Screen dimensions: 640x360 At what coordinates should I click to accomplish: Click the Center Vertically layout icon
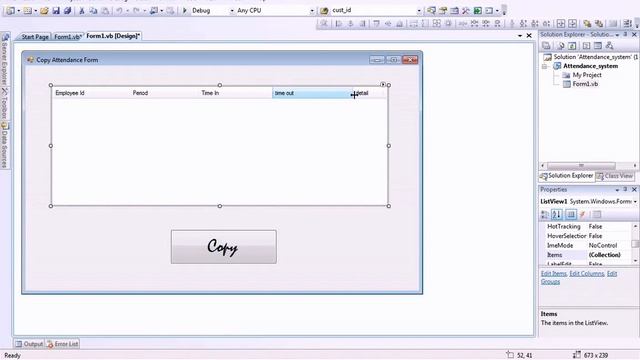(x=573, y=24)
